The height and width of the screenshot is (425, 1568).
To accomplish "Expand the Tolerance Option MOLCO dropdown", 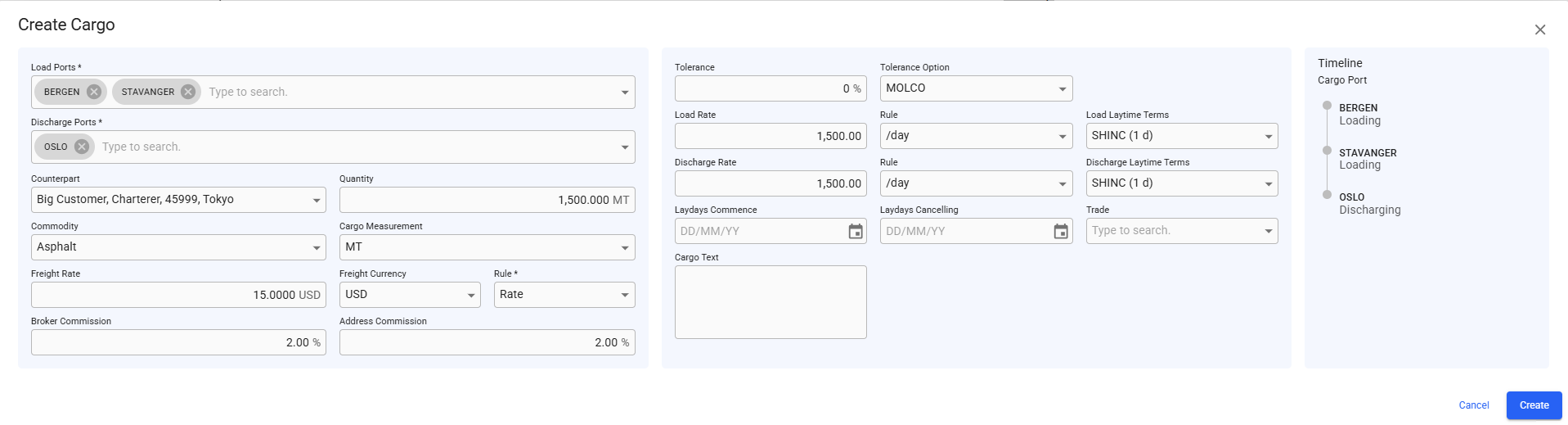I will click(1062, 89).
